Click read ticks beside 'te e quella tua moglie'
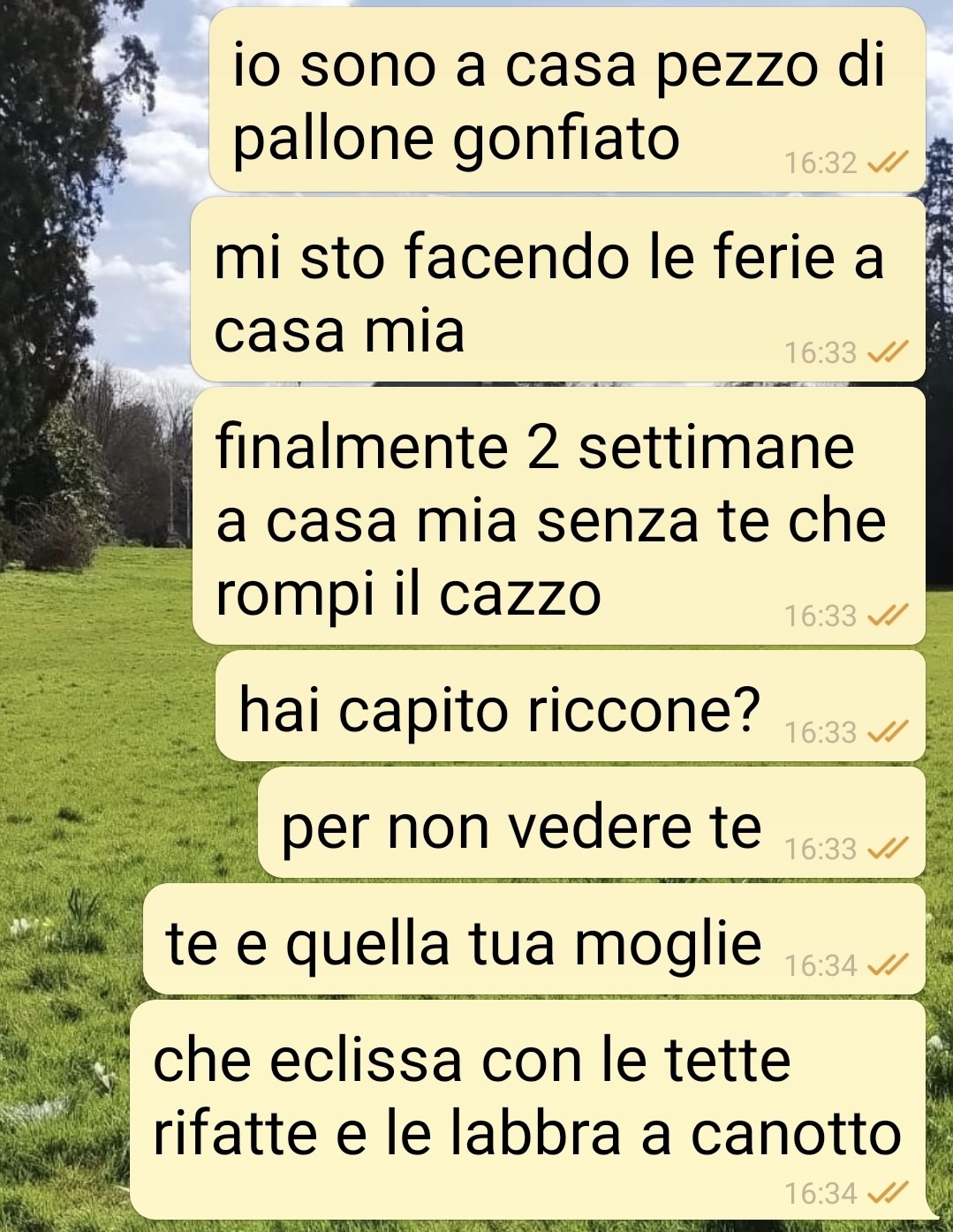 tap(888, 965)
